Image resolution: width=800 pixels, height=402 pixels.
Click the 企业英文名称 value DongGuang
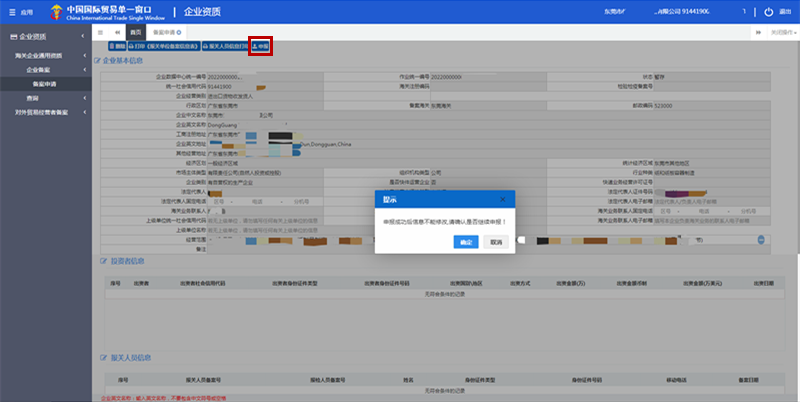222,125
